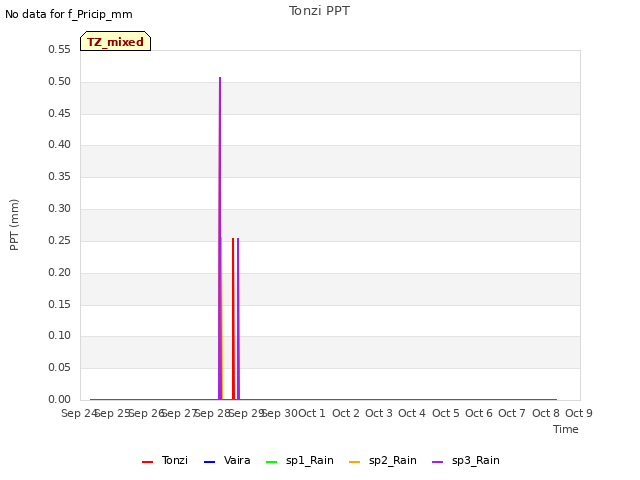The image size is (640, 480).
Task: Click the Oct 9 x-axis tick label
Action: coord(579,413)
